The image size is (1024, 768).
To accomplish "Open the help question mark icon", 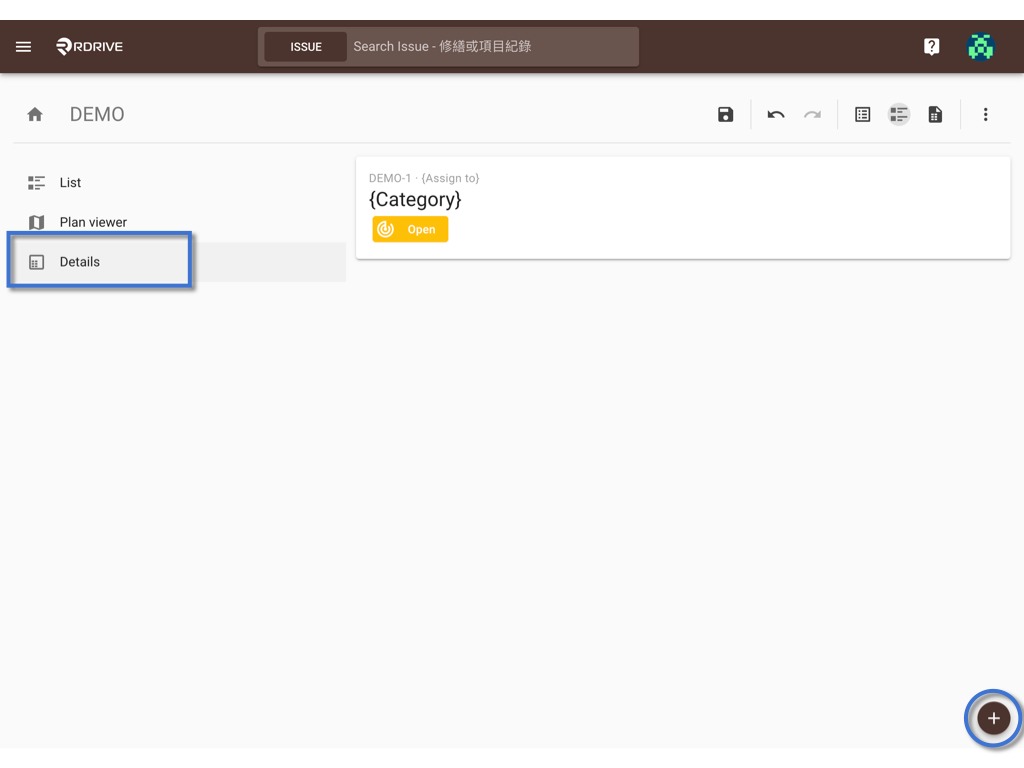I will coord(931,46).
